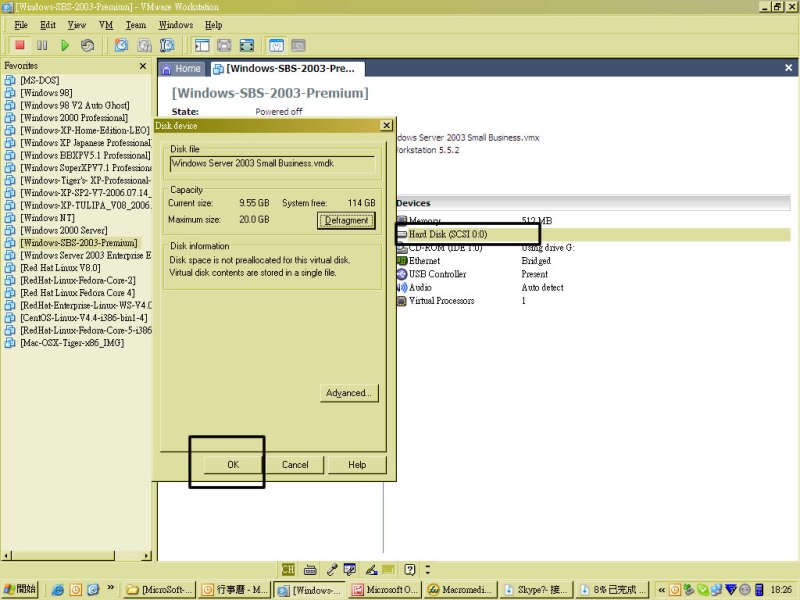
Task: Click the IME CH language indicator
Action: (288, 569)
